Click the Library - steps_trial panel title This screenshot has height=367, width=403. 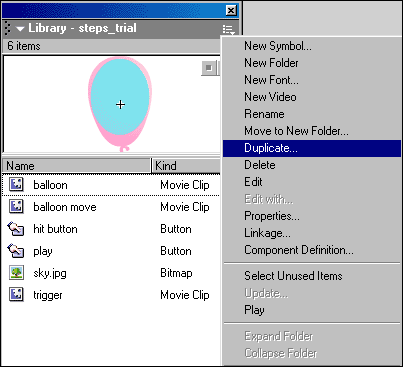(82, 28)
